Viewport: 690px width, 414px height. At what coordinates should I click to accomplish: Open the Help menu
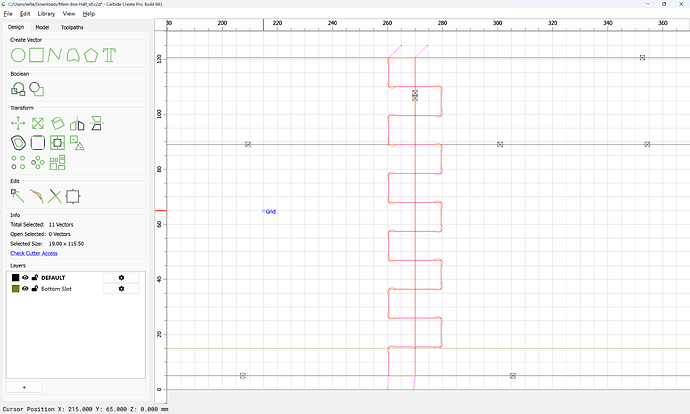(x=89, y=14)
